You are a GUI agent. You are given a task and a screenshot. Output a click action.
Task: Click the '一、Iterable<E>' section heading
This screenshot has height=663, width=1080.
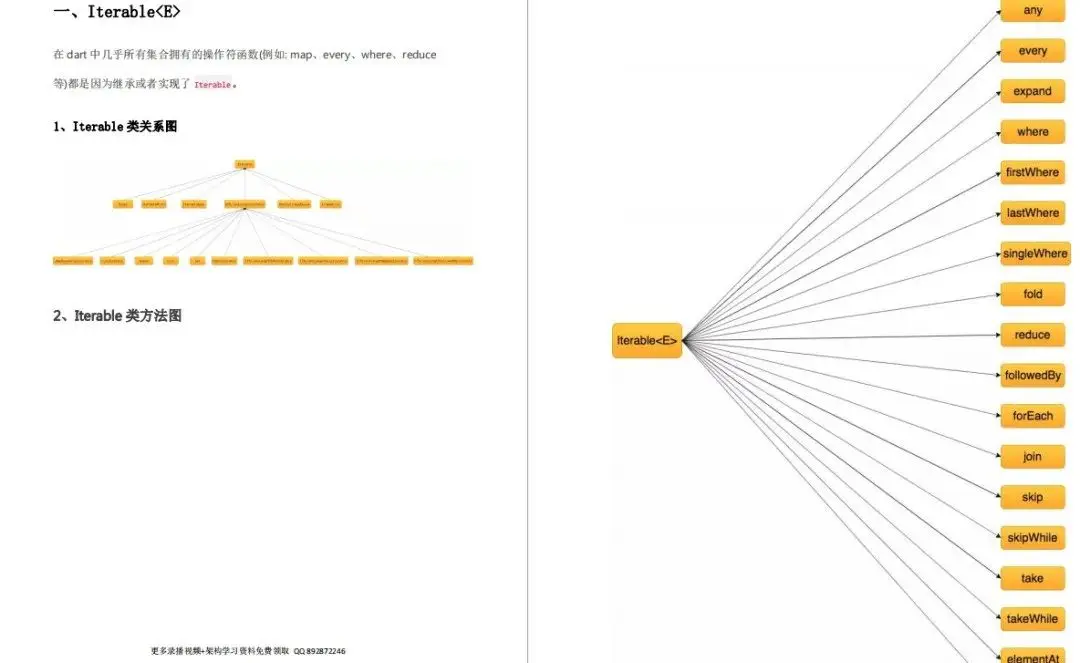coord(117,12)
